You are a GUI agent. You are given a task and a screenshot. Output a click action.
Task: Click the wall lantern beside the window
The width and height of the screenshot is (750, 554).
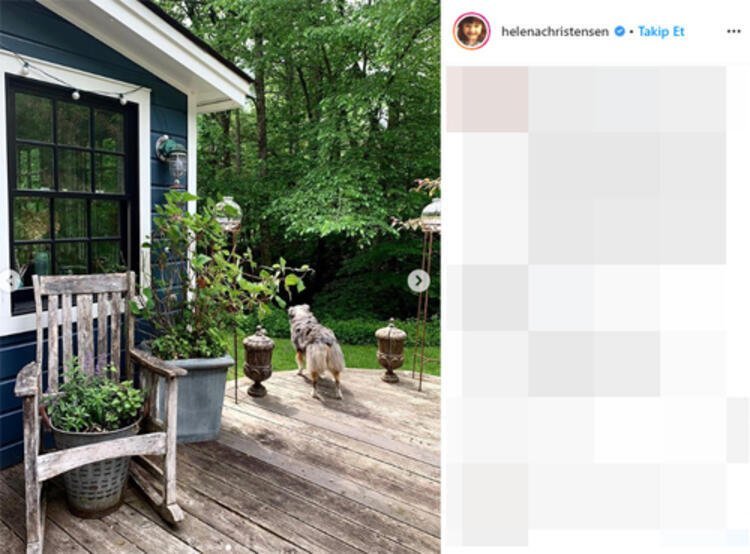tap(173, 161)
